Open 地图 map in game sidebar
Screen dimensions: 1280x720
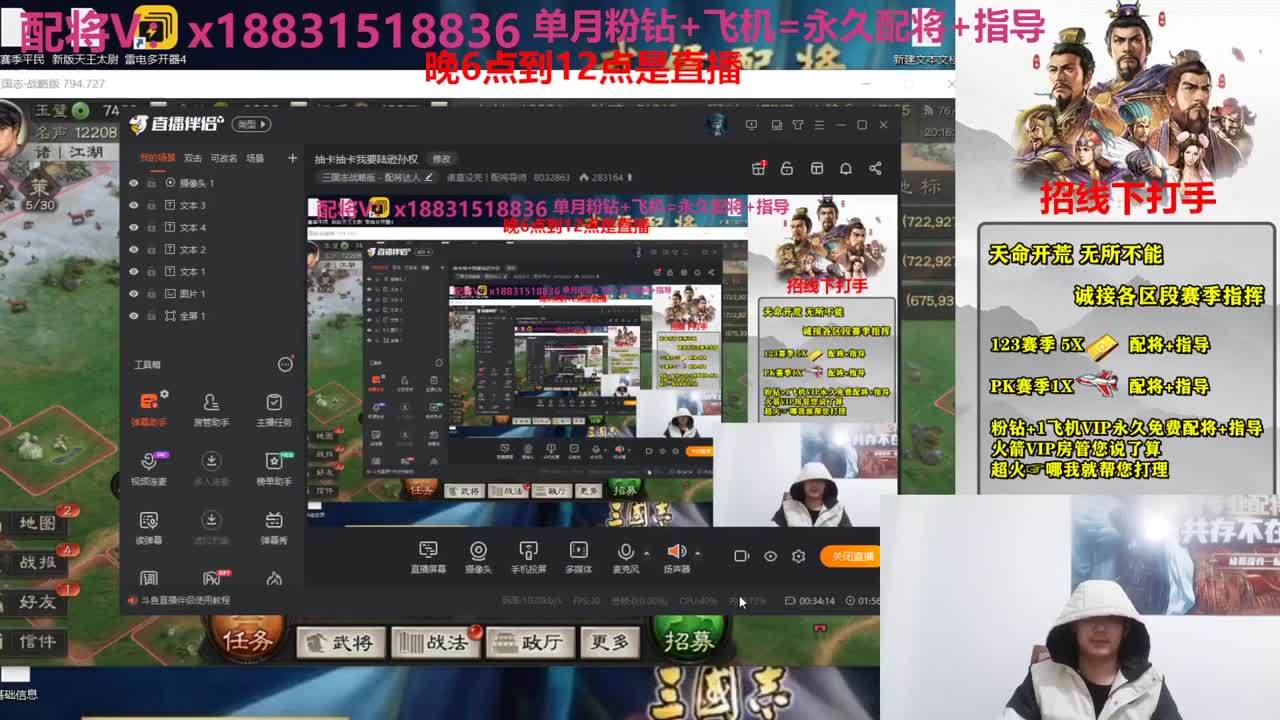click(x=38, y=523)
